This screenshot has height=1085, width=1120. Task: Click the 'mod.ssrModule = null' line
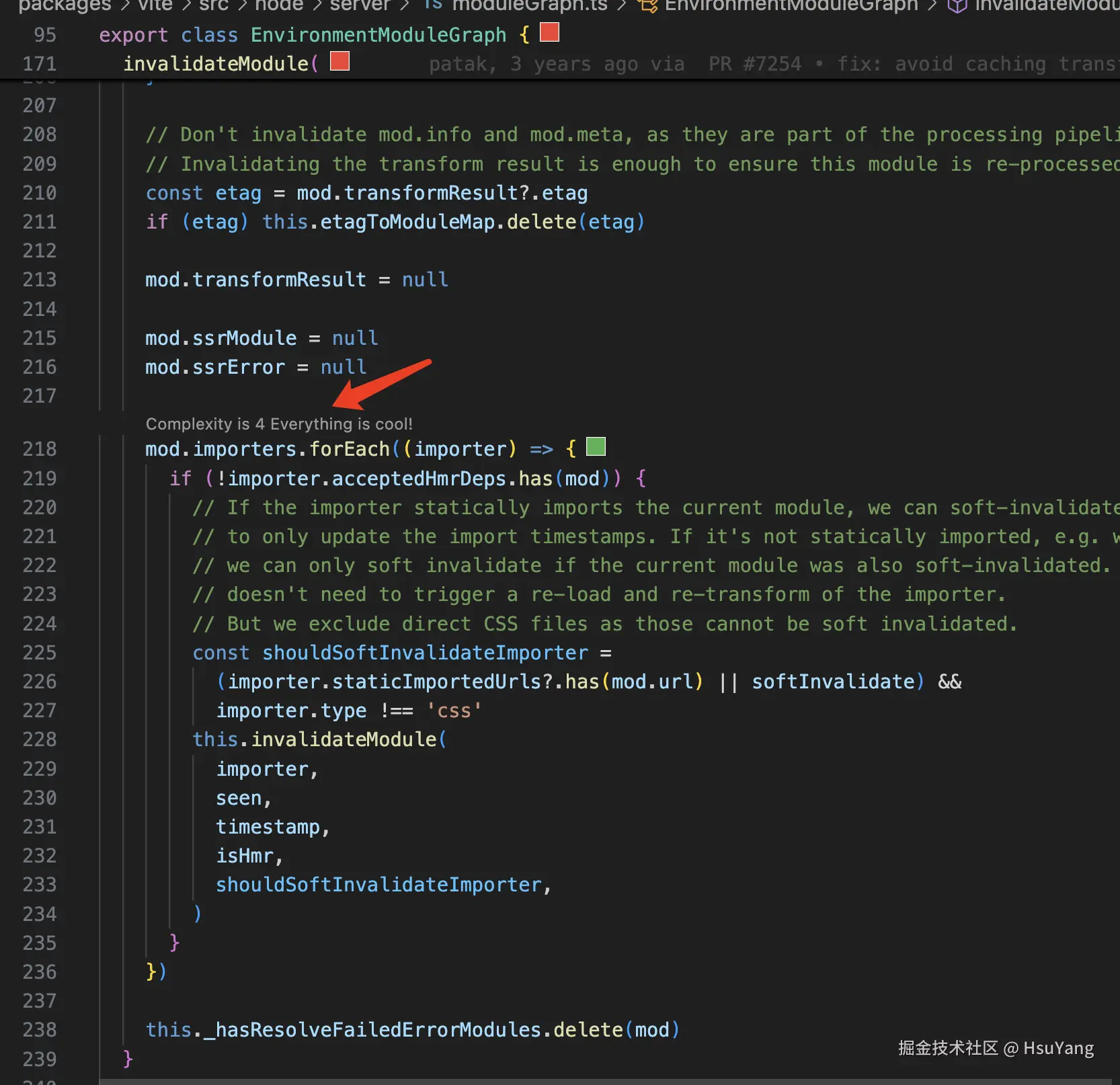pyautogui.click(x=262, y=337)
